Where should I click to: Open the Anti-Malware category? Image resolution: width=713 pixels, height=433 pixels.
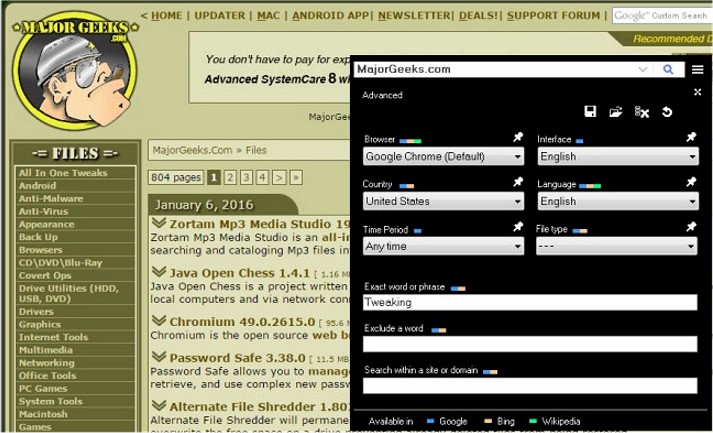51,198
